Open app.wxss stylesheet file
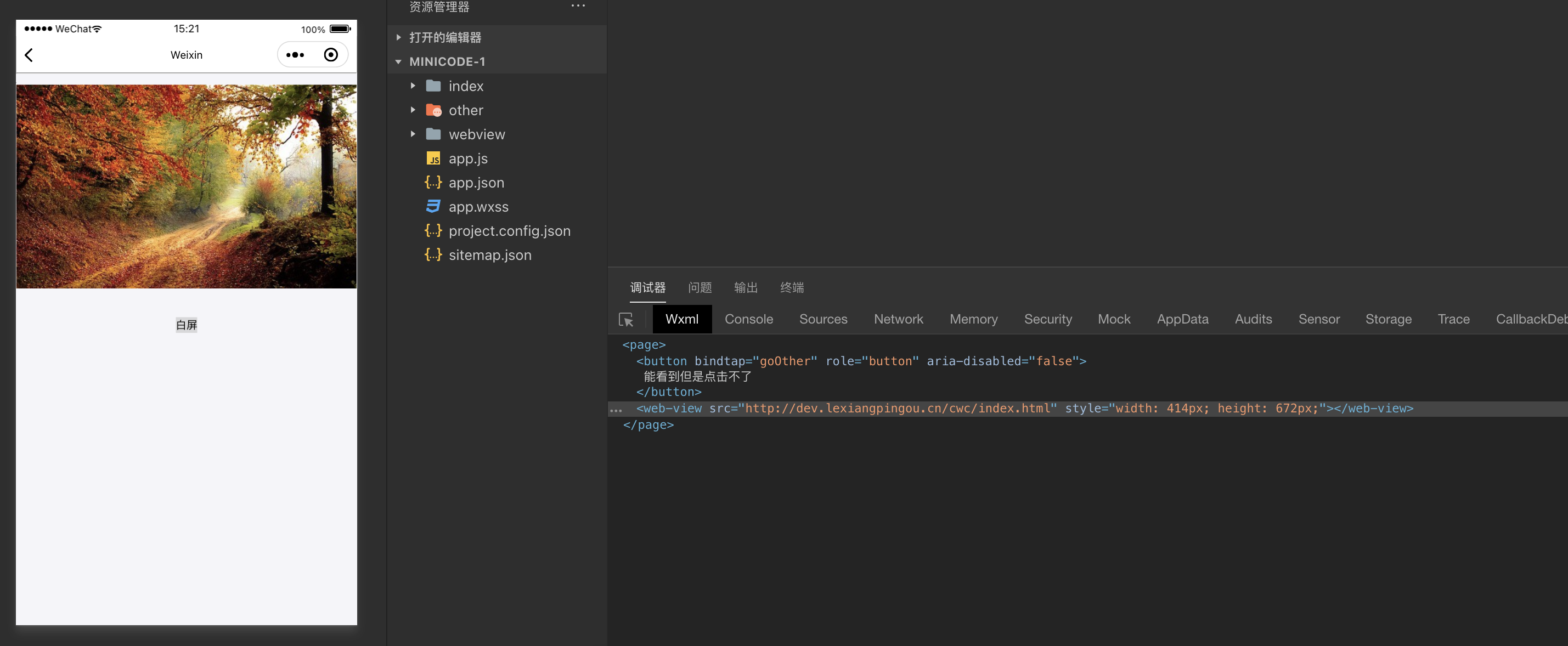Screen dimensions: 1568x646 pos(478,207)
